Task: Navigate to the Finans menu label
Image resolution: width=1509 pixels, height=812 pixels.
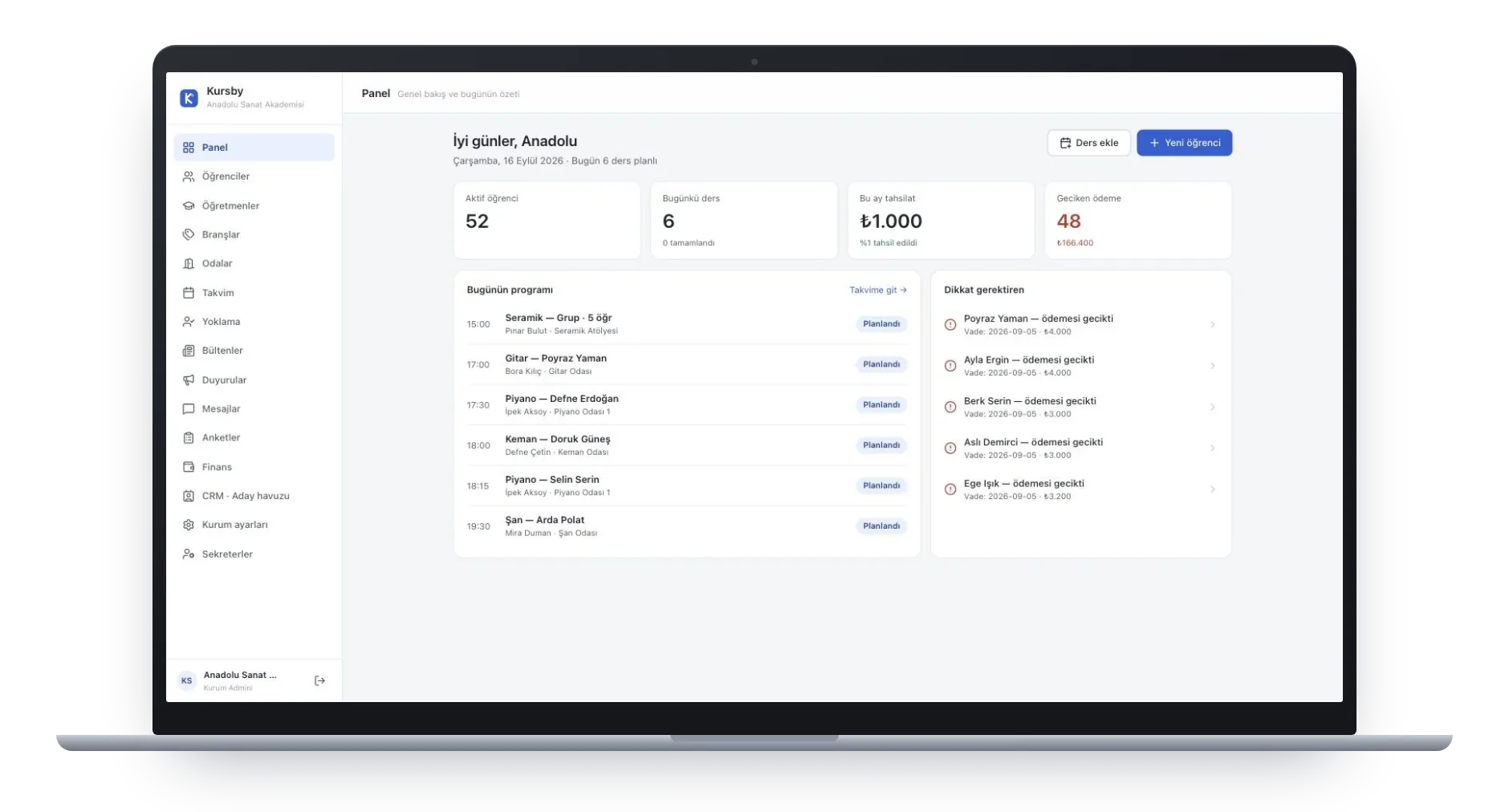Action: [217, 467]
